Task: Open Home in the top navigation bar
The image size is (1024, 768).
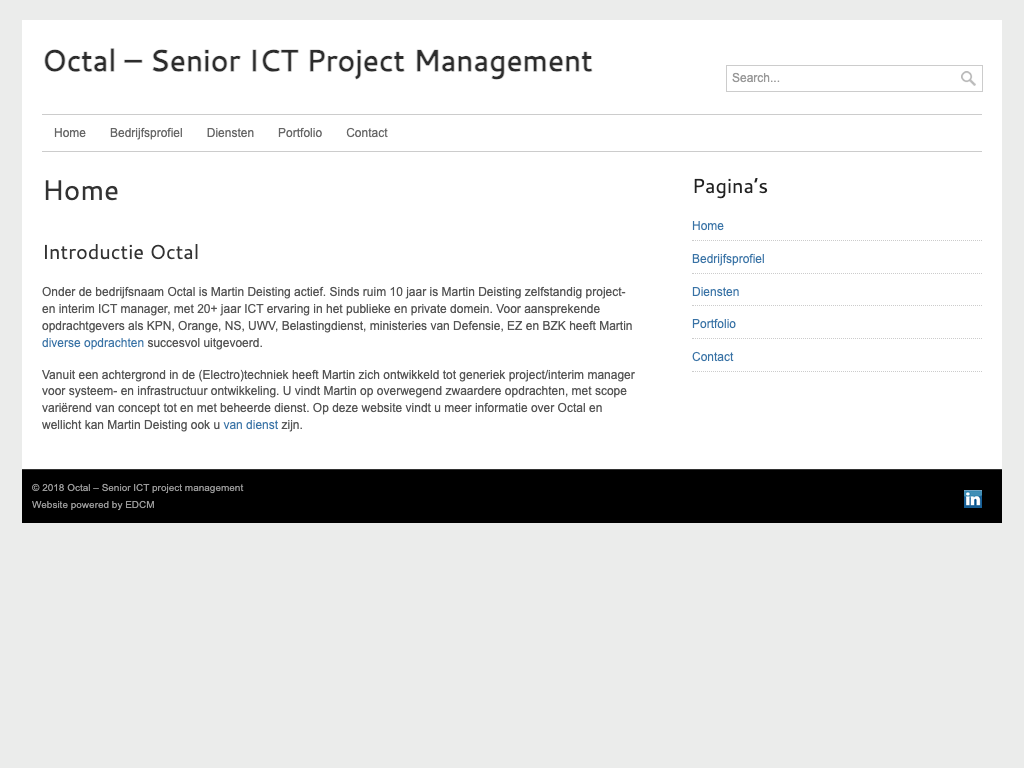Action: (70, 133)
